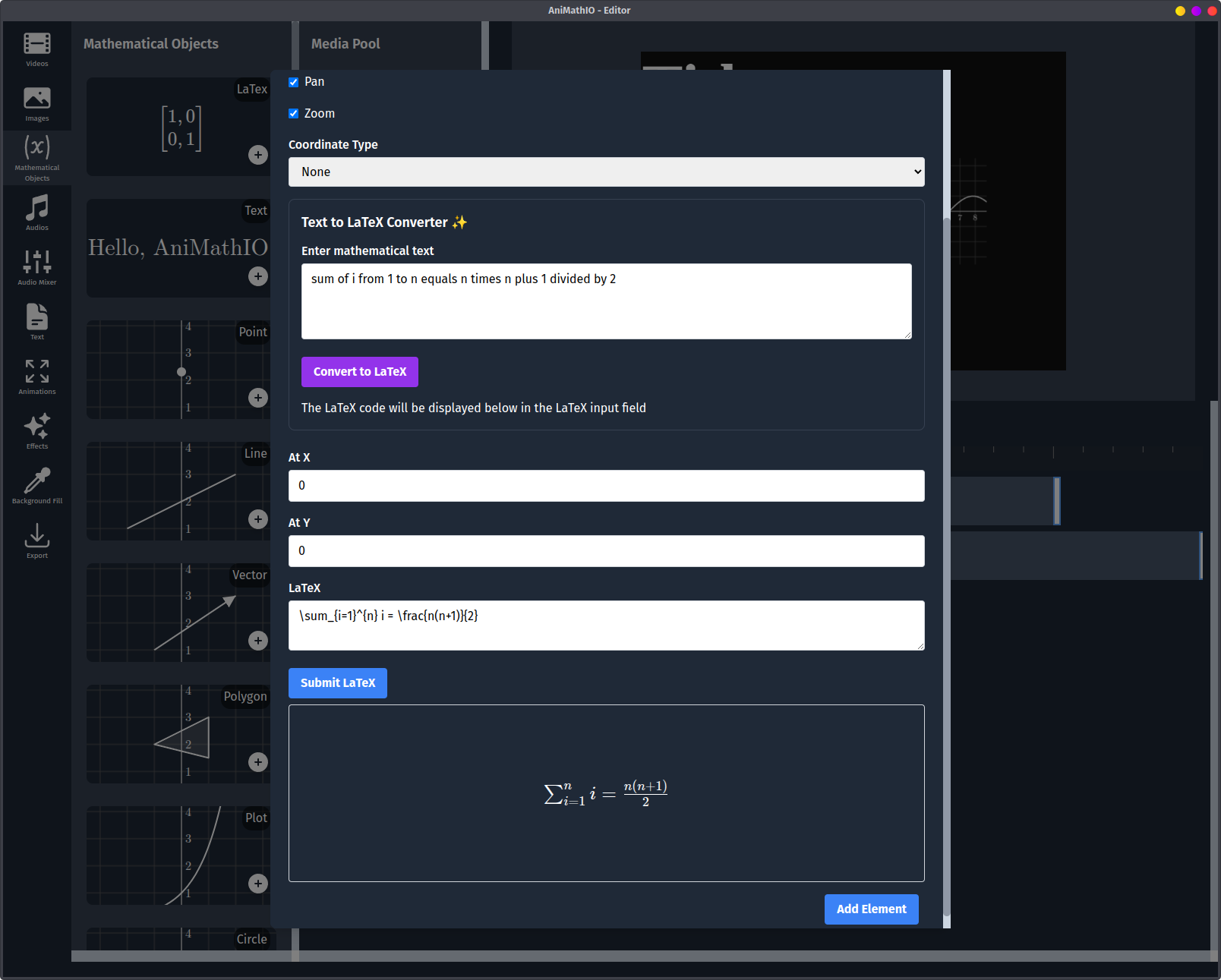
Task: Select the Plot object thumbnail
Action: click(x=178, y=856)
